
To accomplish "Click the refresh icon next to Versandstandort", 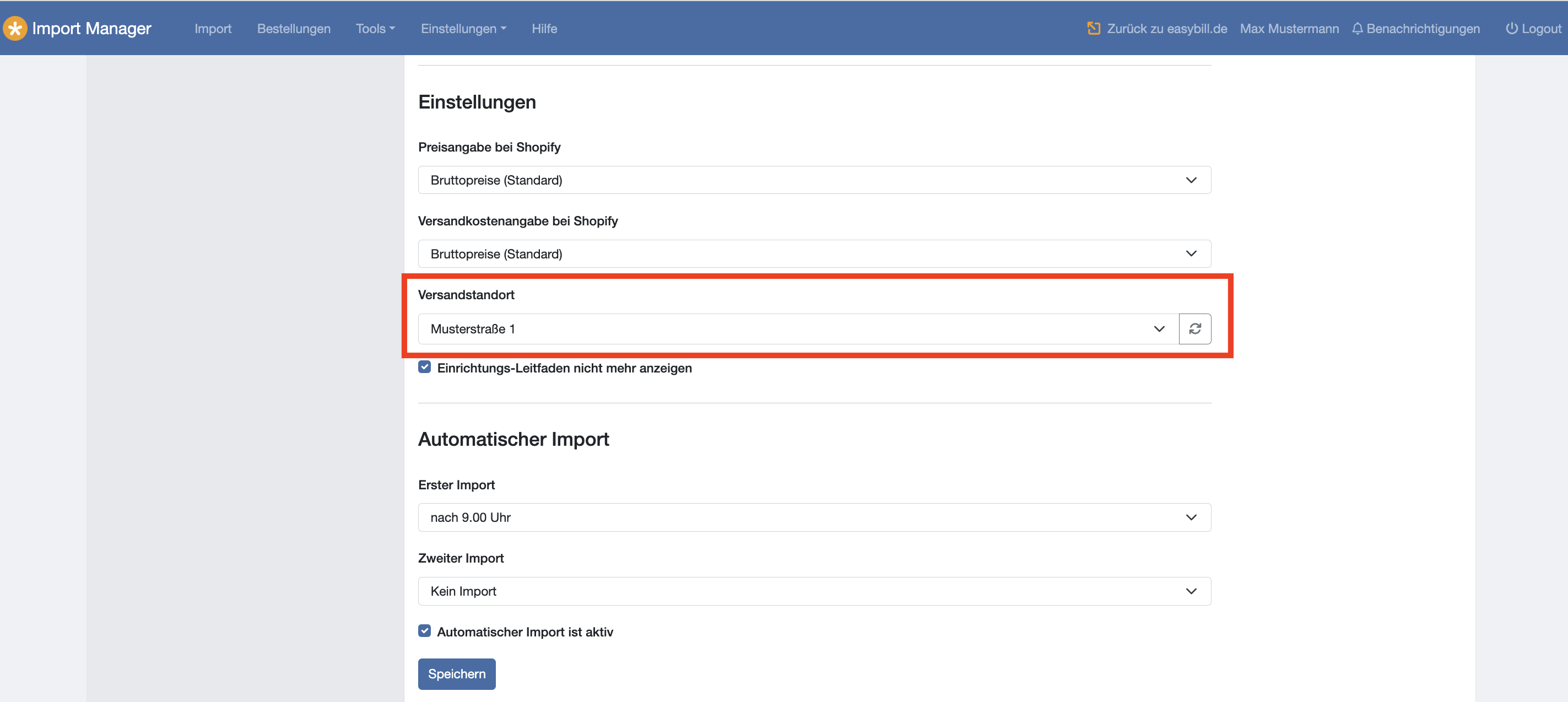I will click(1195, 329).
